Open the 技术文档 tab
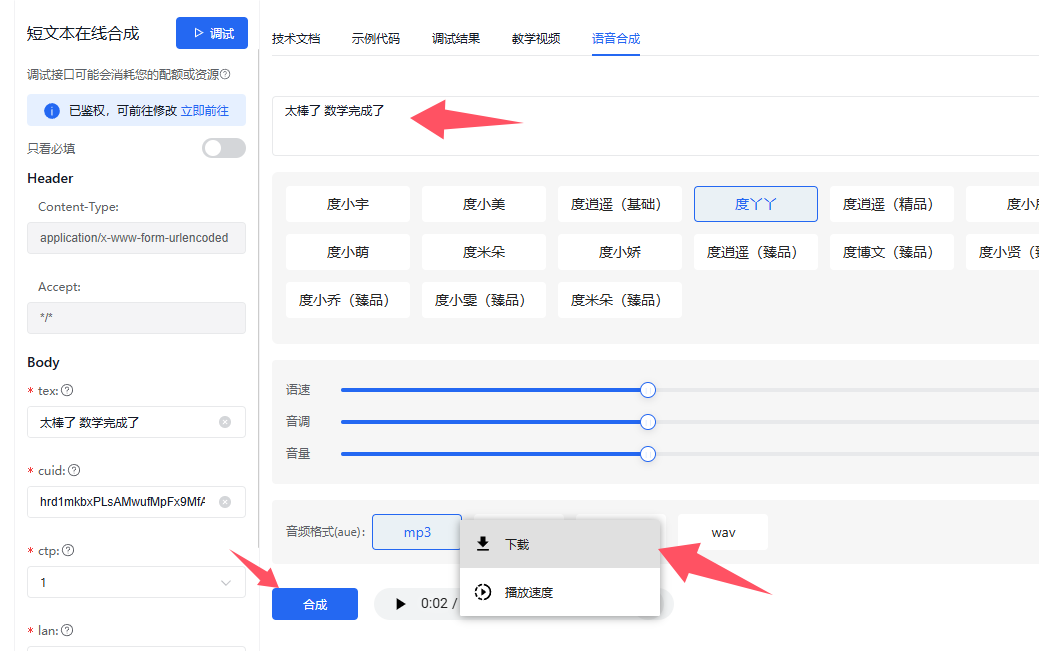 (x=296, y=38)
